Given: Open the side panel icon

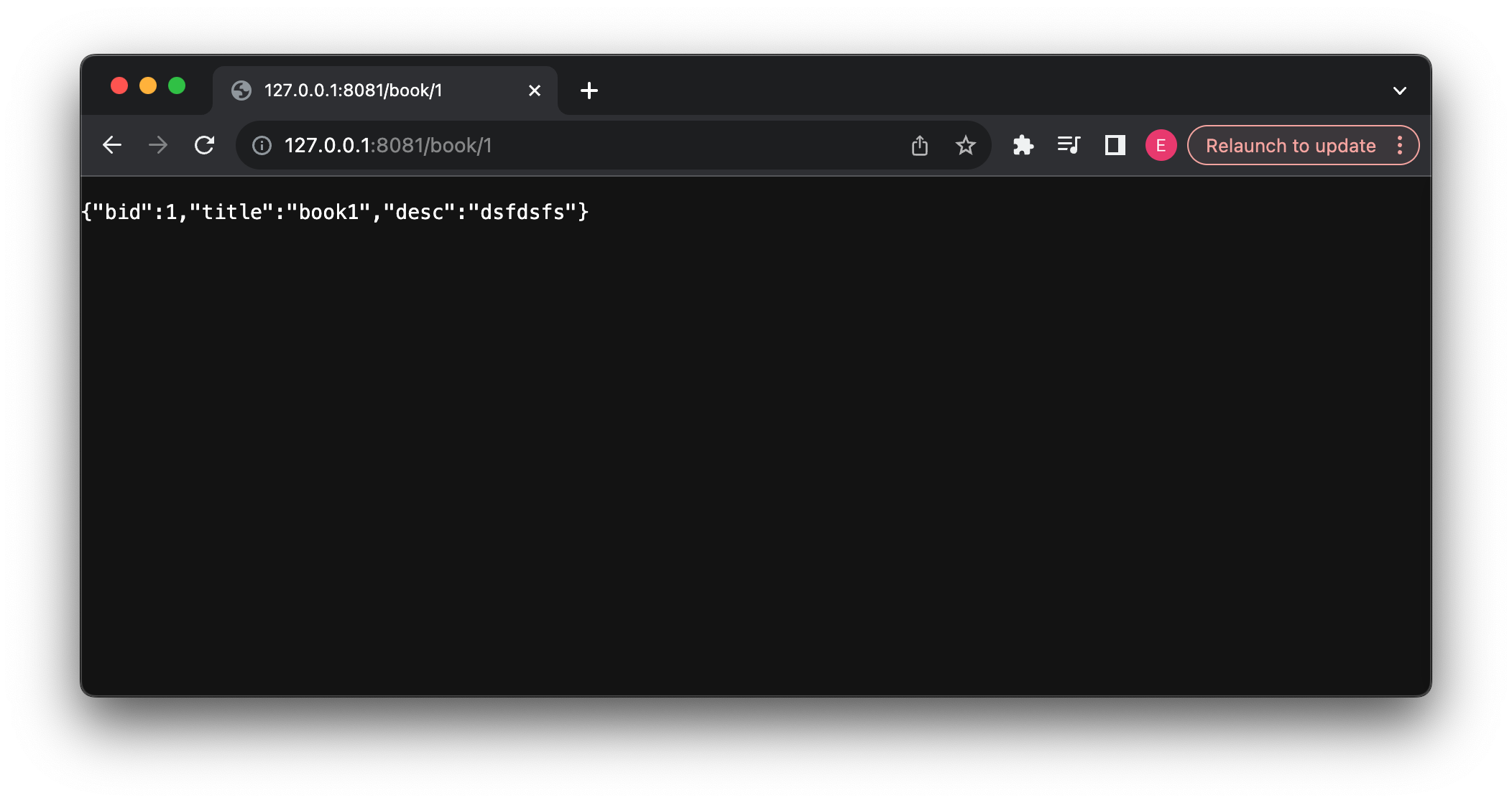Looking at the screenshot, I should tap(1115, 145).
